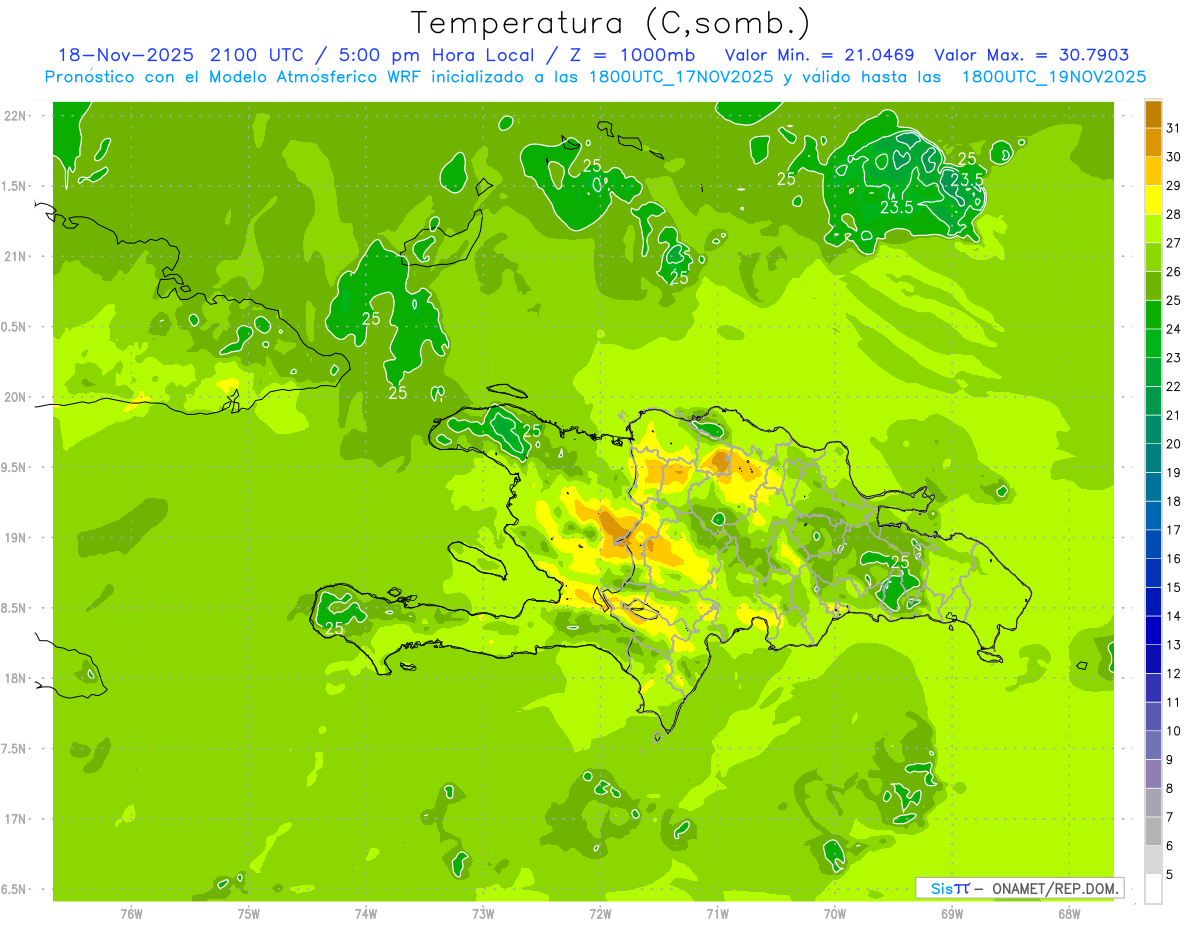Click the 70W longitude axis label

pos(835,914)
